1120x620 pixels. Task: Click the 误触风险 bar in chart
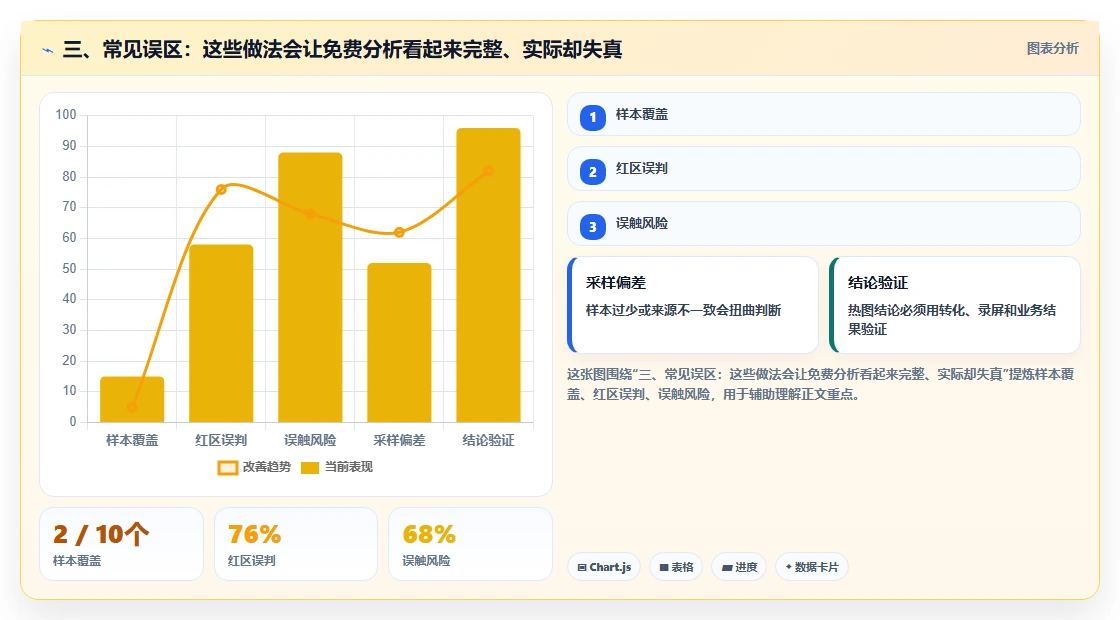pos(310,287)
